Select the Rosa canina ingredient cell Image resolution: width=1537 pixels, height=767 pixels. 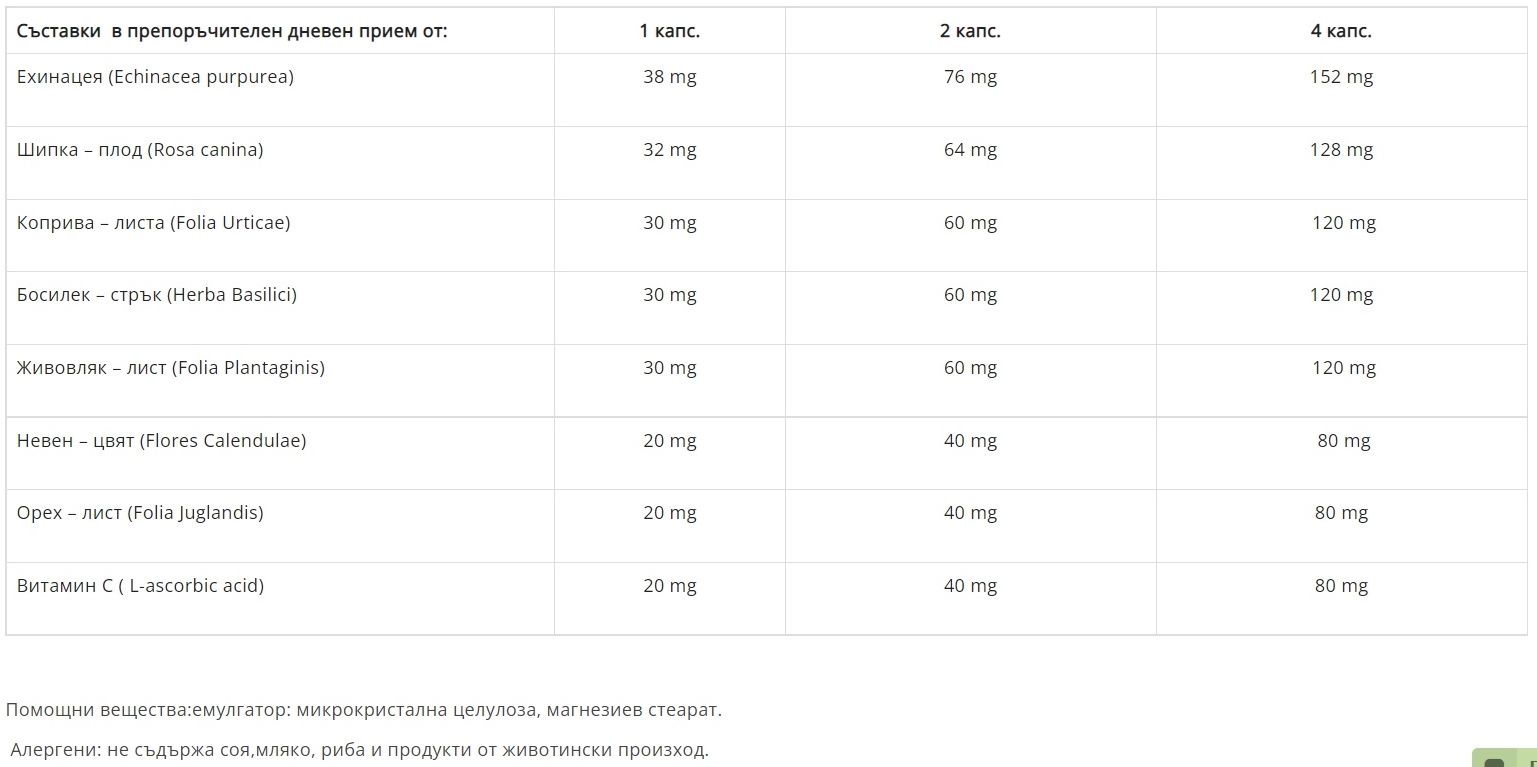(x=140, y=150)
